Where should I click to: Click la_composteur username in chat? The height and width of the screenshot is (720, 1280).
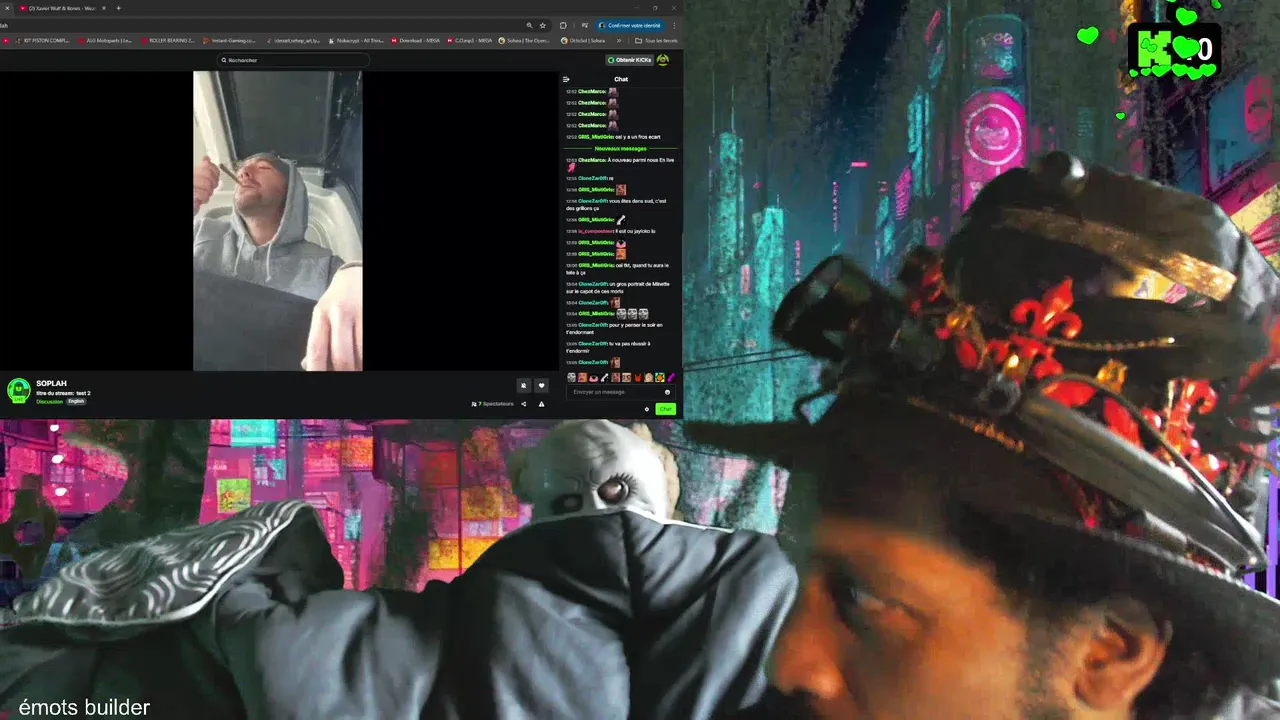coord(597,231)
